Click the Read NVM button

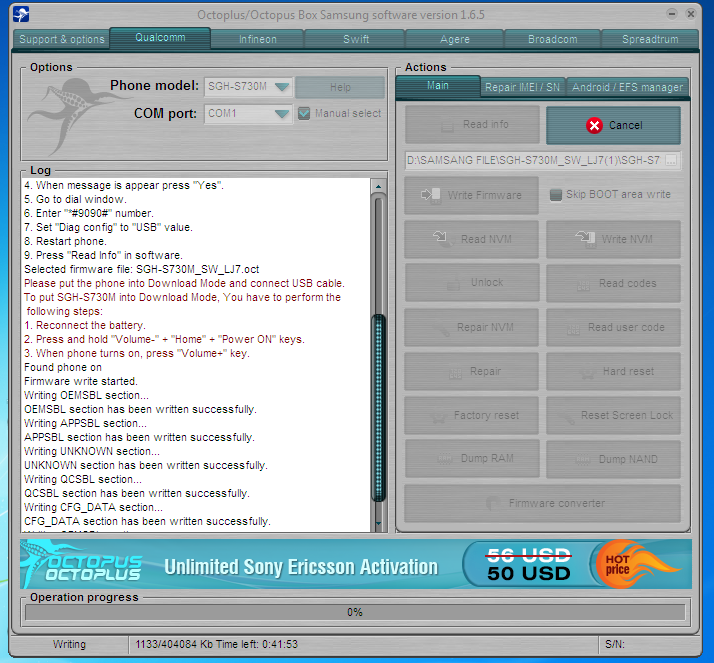(471, 240)
